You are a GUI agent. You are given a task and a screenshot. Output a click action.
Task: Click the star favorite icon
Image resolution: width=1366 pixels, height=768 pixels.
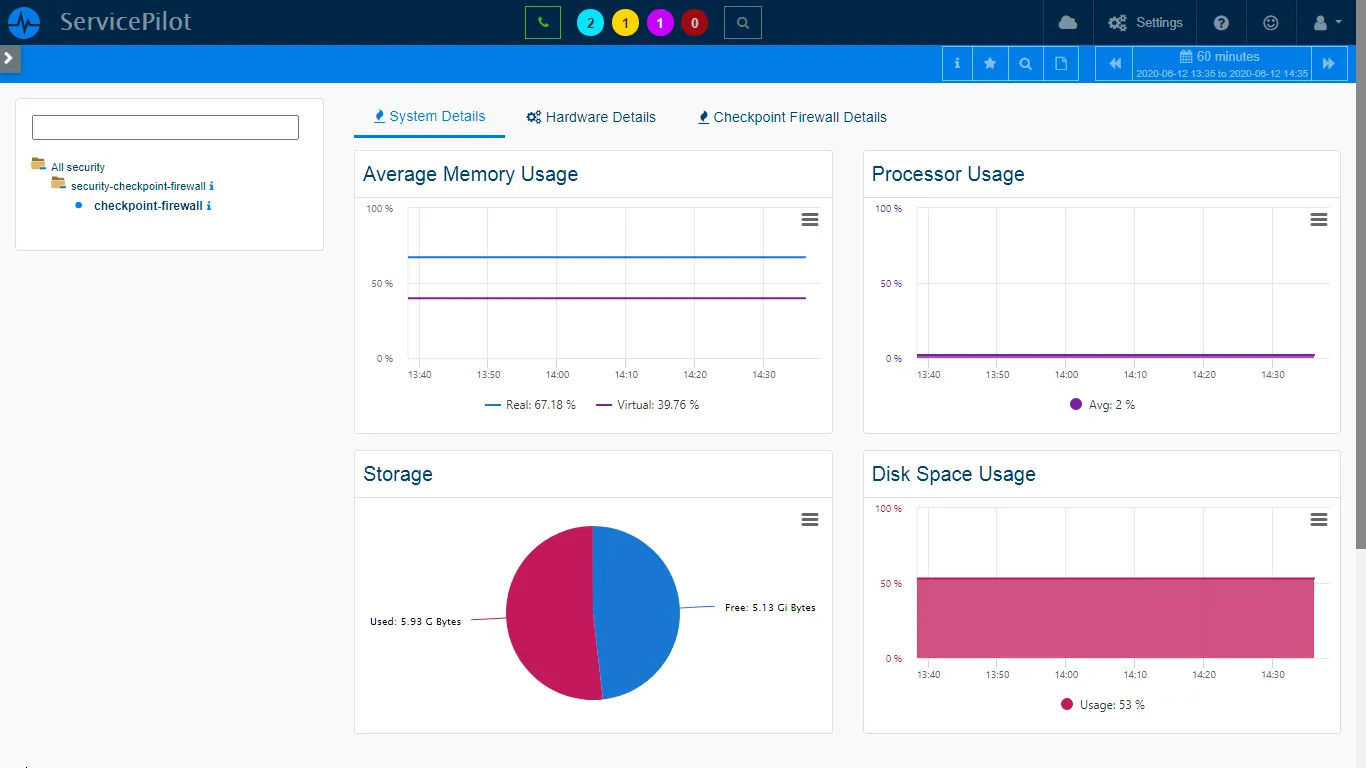(990, 63)
